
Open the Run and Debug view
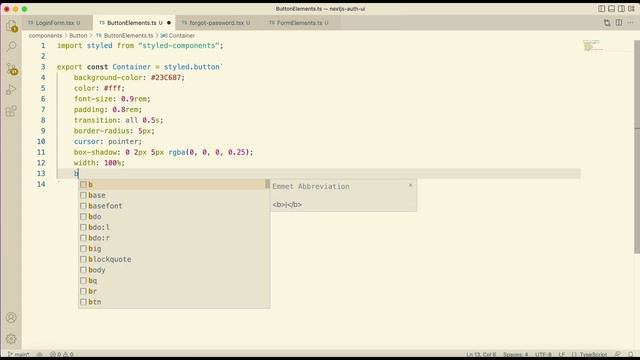(11, 89)
